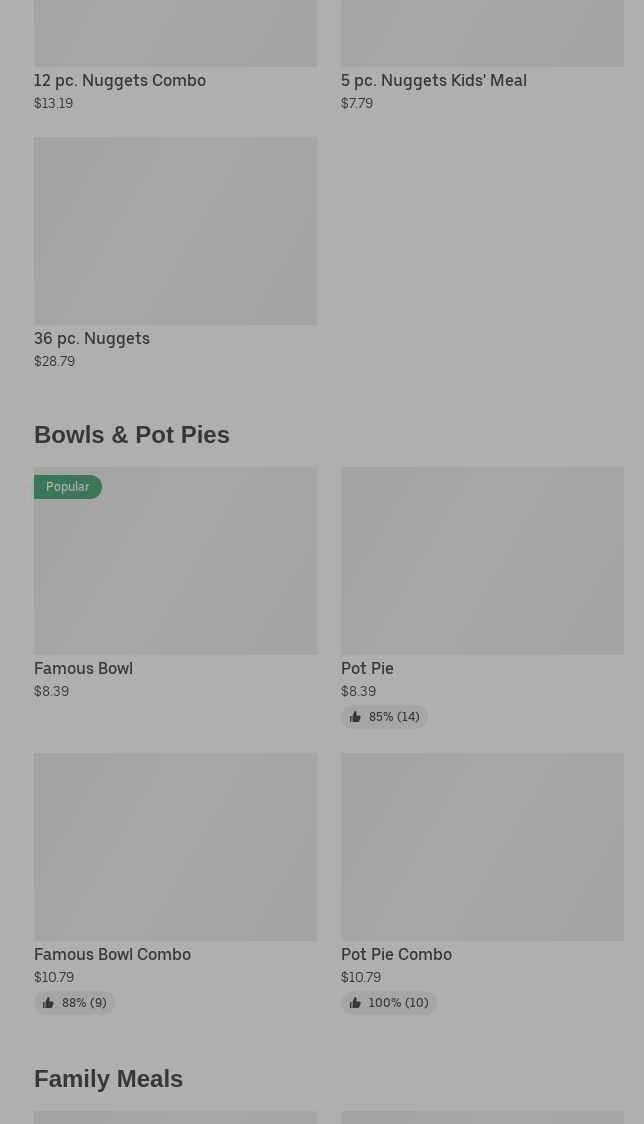Screen dimensions: 644x1124
Task: Click the thumbs-up icon under Pot Pie
Action: point(355,717)
